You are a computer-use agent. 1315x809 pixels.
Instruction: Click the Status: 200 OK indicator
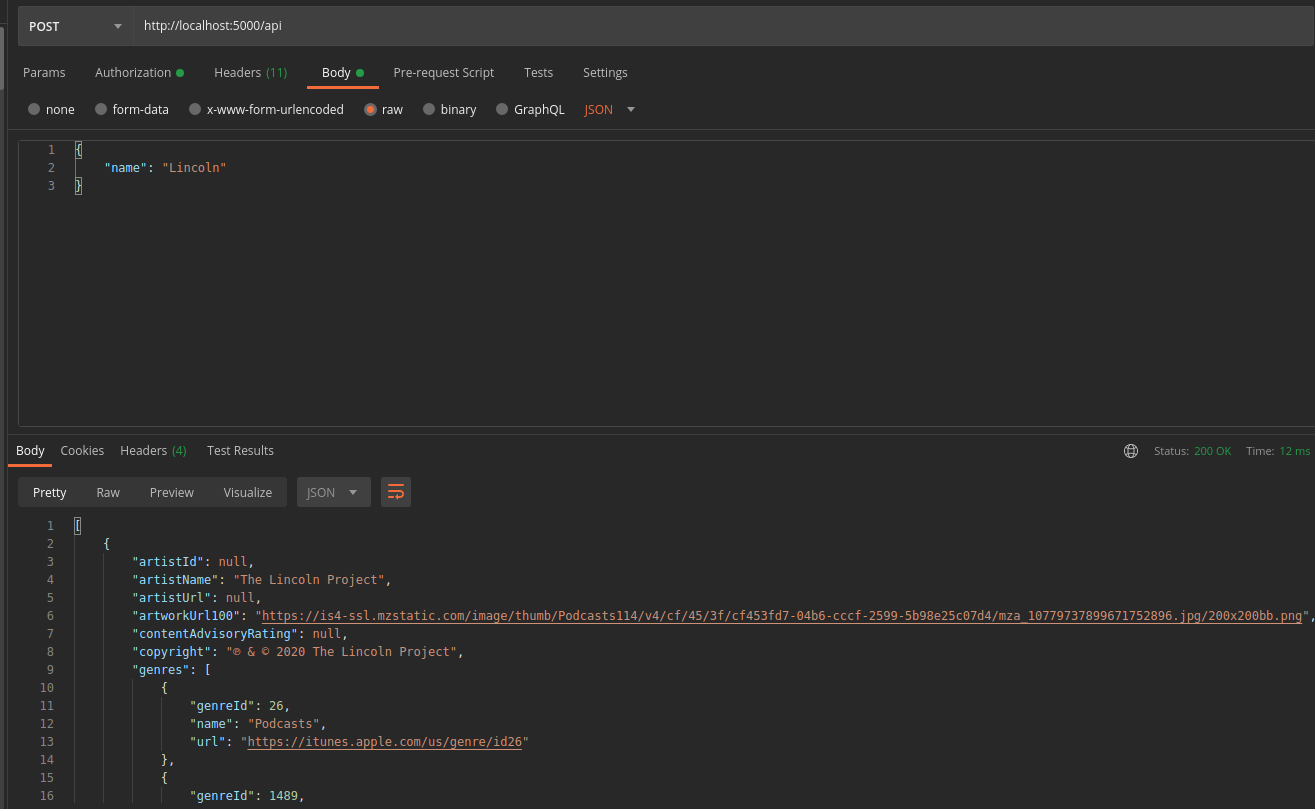[x=1192, y=451]
